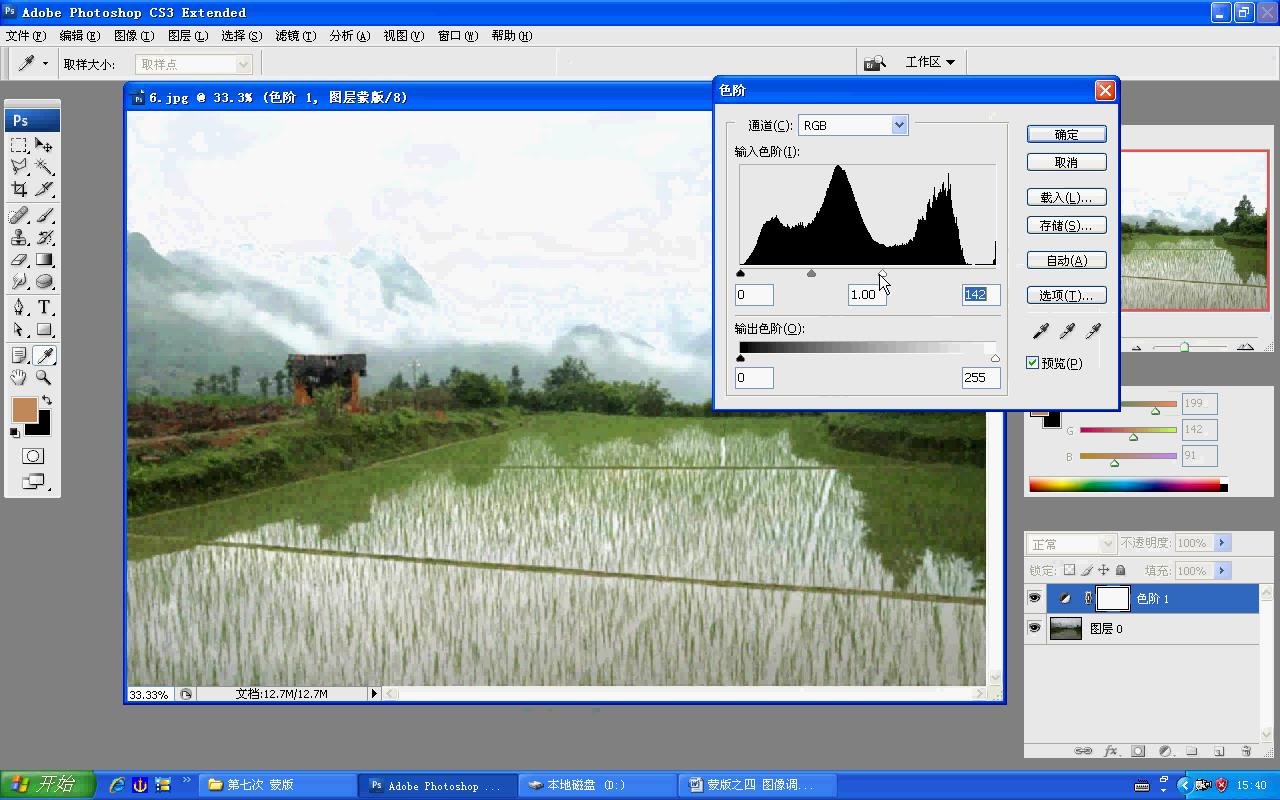The width and height of the screenshot is (1280, 800).
Task: Open the 文件 menu
Action: [x=25, y=35]
